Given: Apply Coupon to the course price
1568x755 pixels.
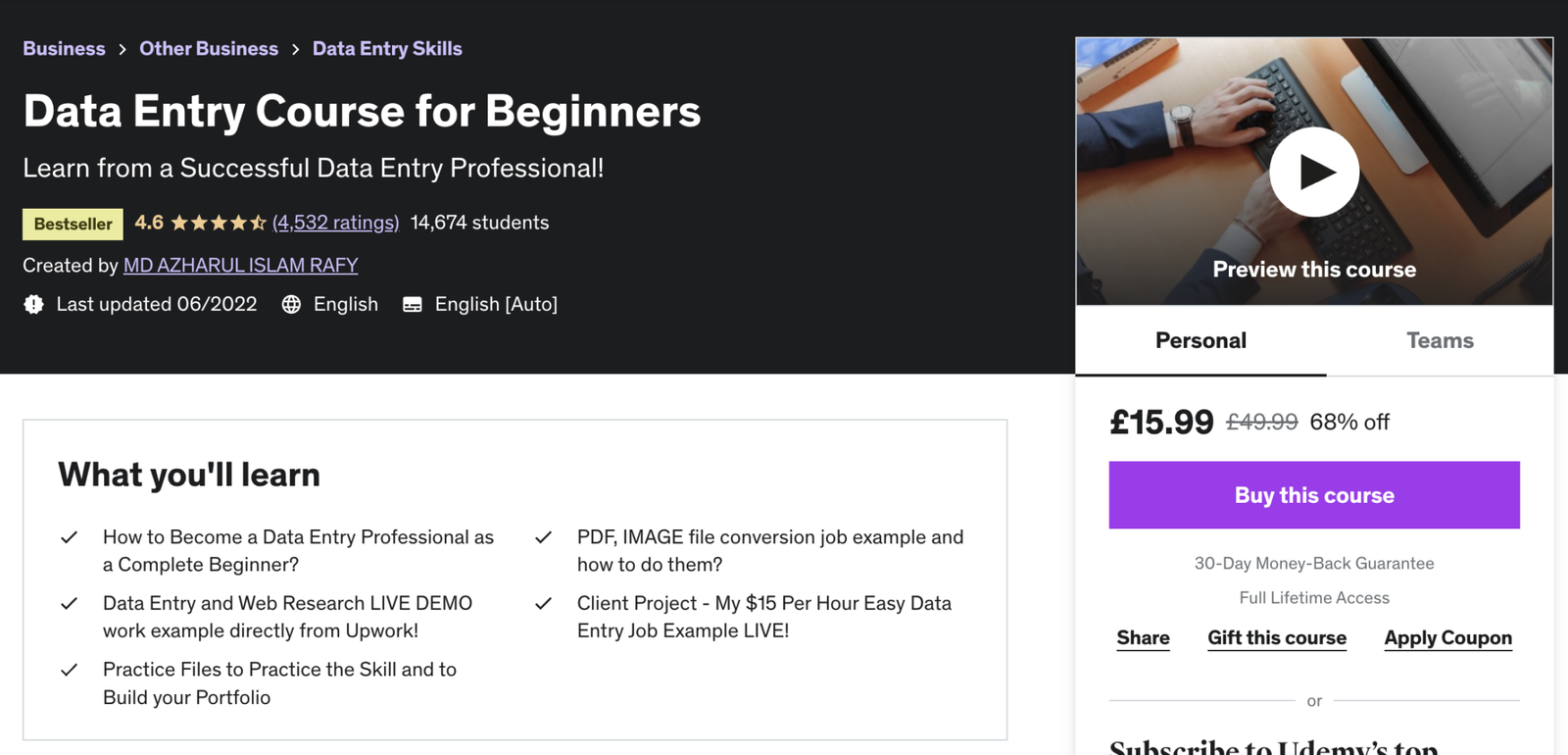Looking at the screenshot, I should 1447,637.
